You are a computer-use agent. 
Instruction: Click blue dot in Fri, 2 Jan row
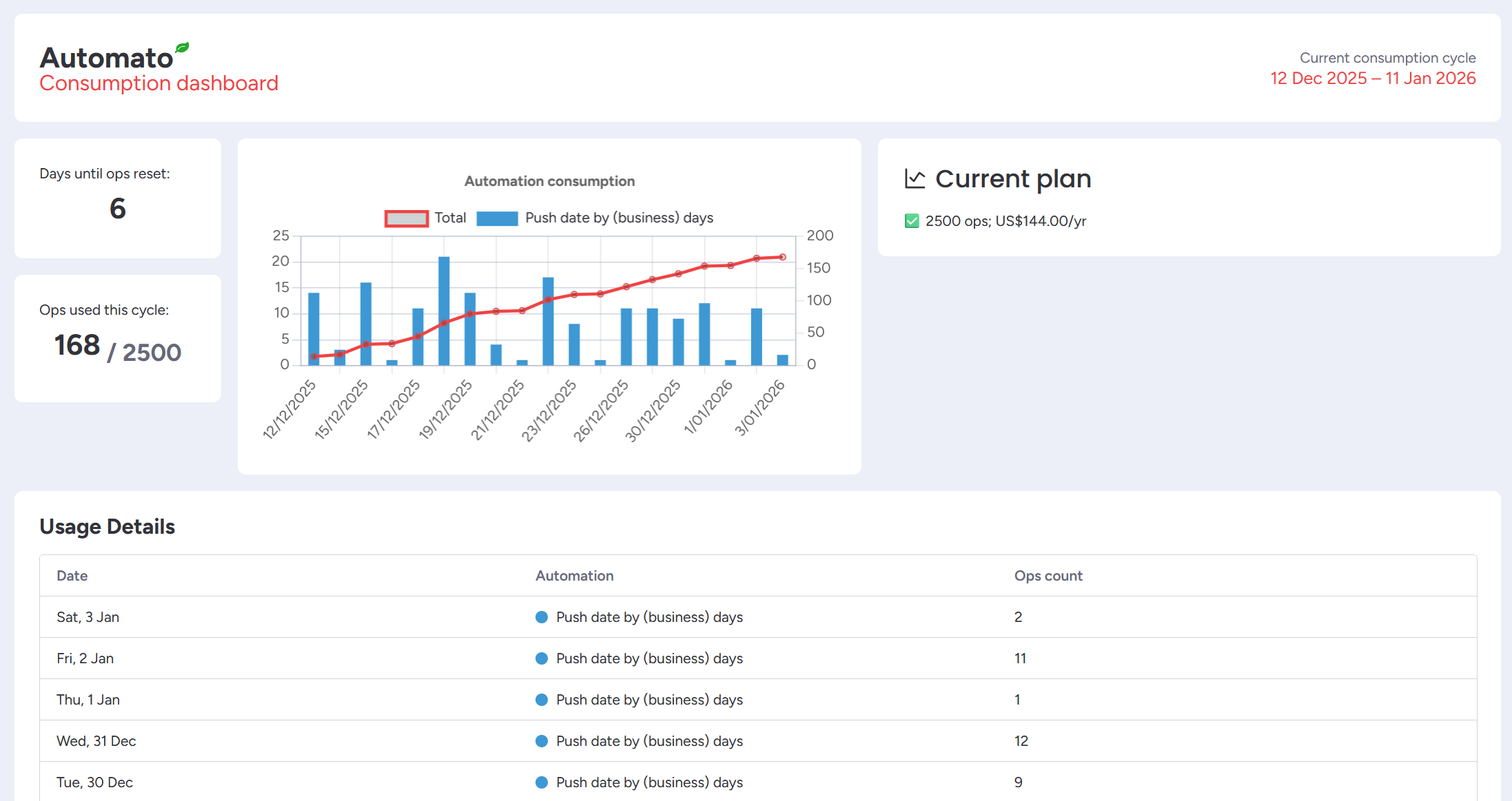coord(542,658)
